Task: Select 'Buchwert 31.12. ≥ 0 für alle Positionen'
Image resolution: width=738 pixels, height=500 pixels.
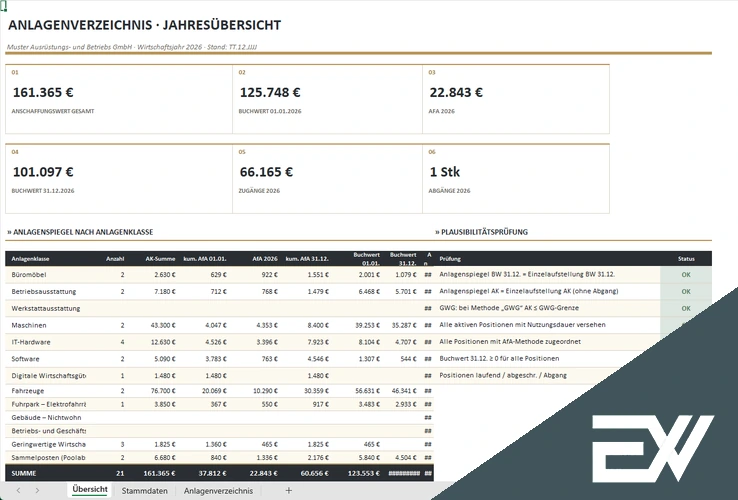Action: [499, 358]
